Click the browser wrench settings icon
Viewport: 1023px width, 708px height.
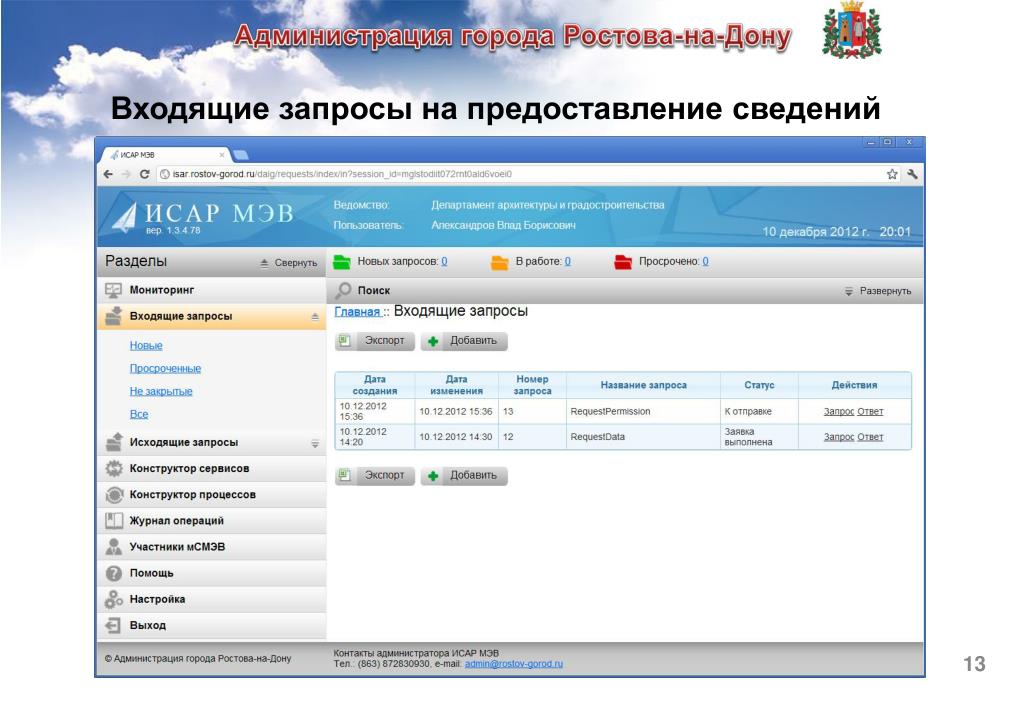[x=911, y=173]
